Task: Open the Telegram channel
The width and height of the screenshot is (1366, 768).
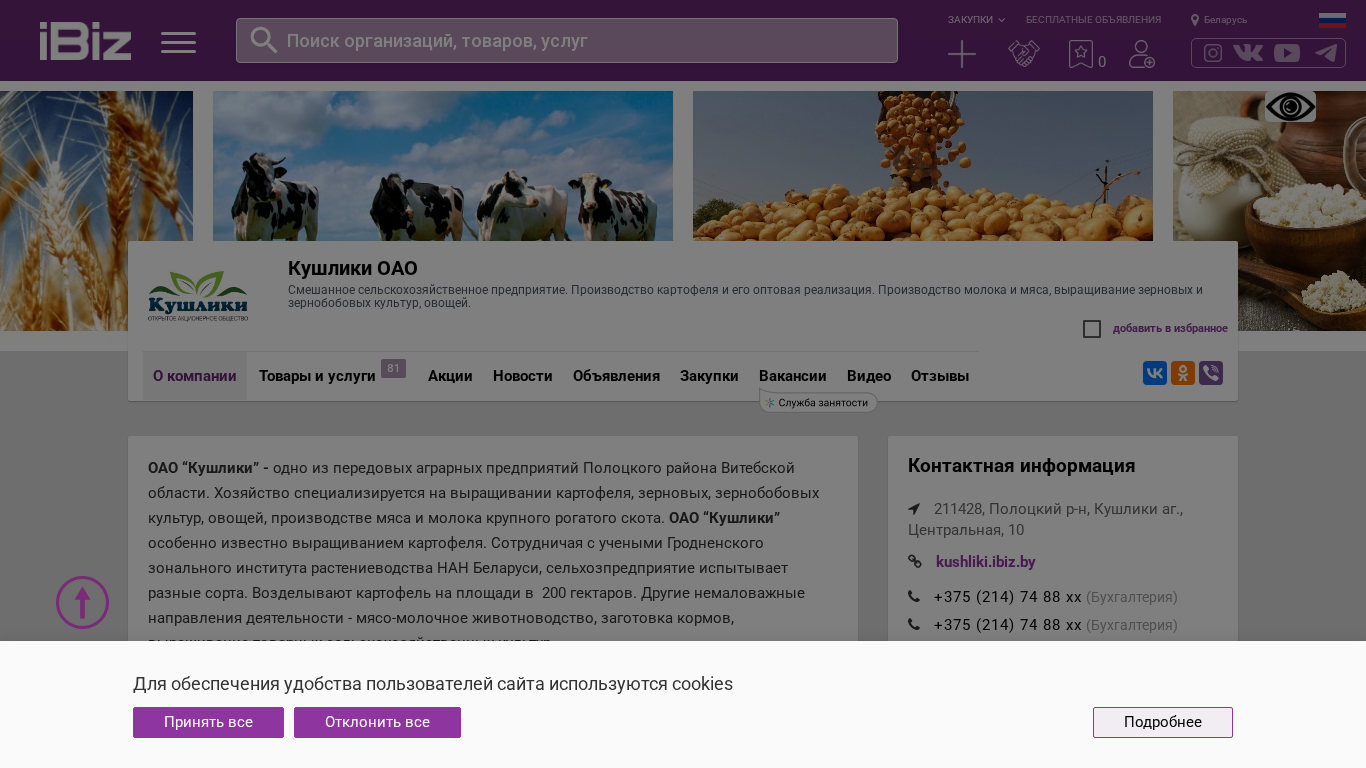Action: point(1326,53)
